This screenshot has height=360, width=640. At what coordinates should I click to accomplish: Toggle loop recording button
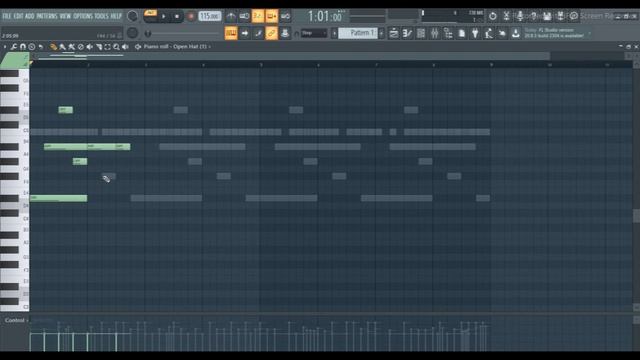pos(285,16)
